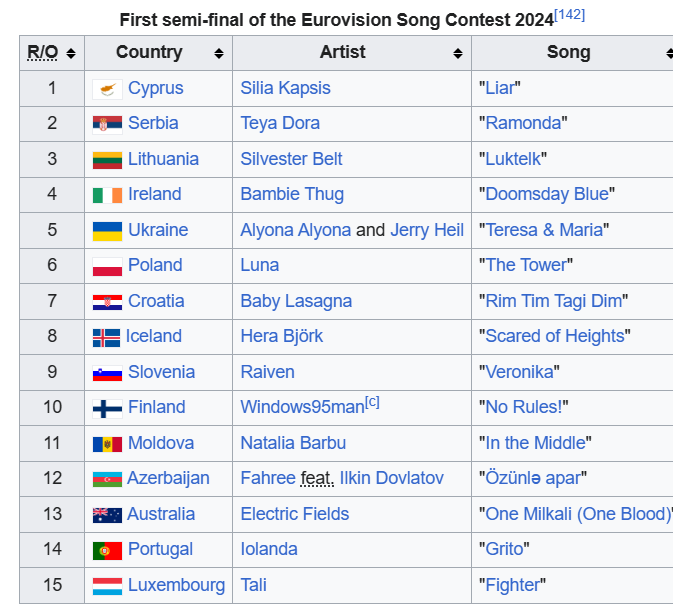Click the Iceland flag icon

(106, 337)
